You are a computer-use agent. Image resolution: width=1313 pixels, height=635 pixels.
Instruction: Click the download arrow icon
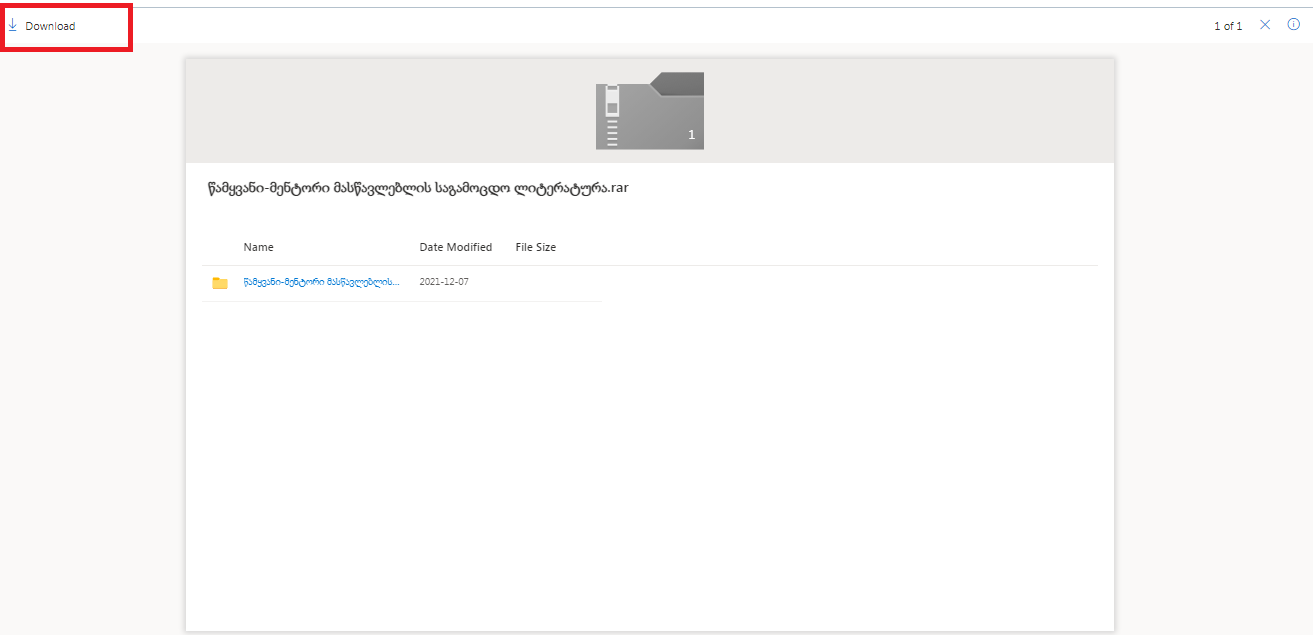coord(13,25)
